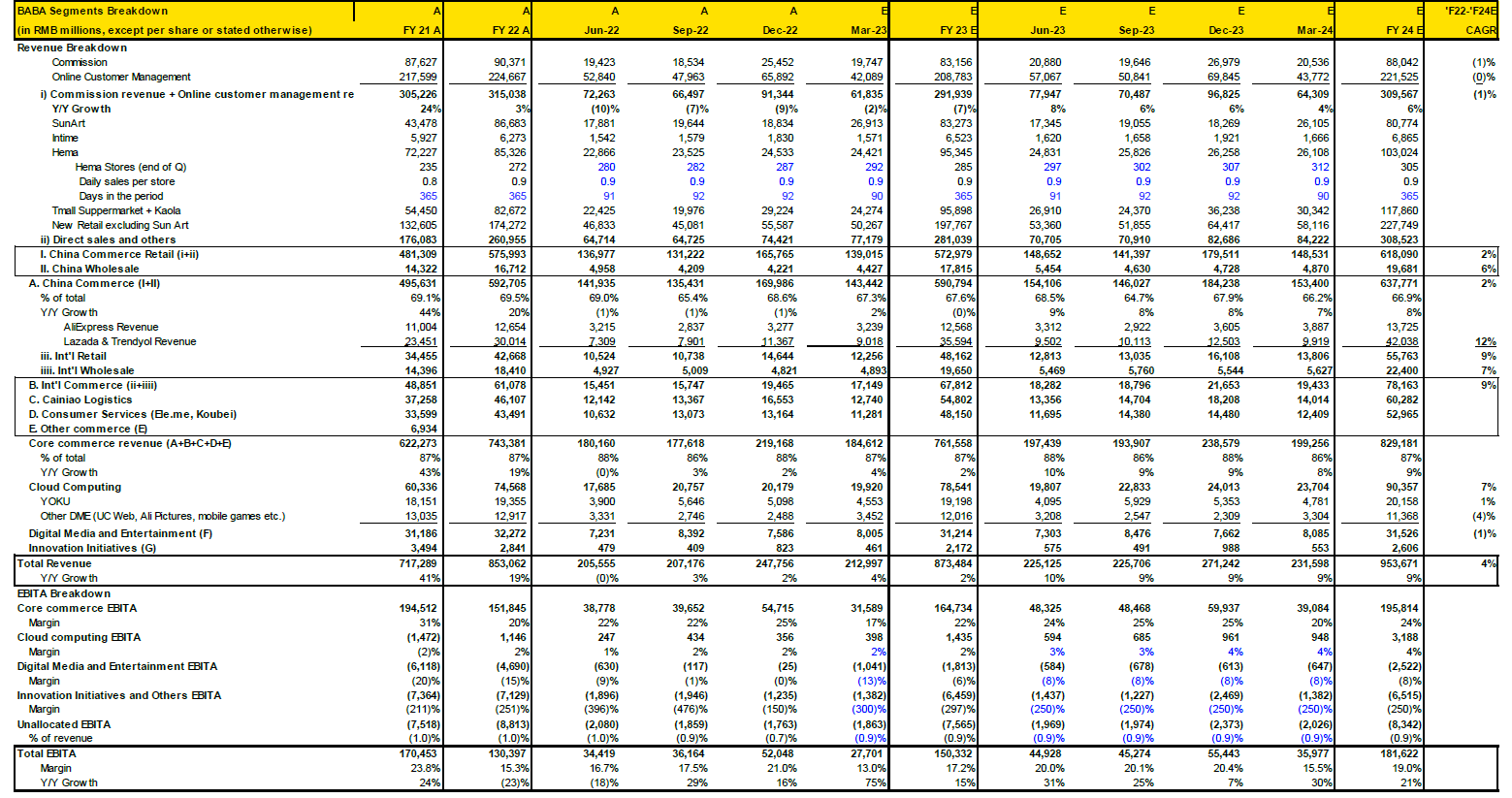Select Lazada & Trendyol CAGR value 12%
This screenshot has width=1512, height=798.
point(1486,341)
